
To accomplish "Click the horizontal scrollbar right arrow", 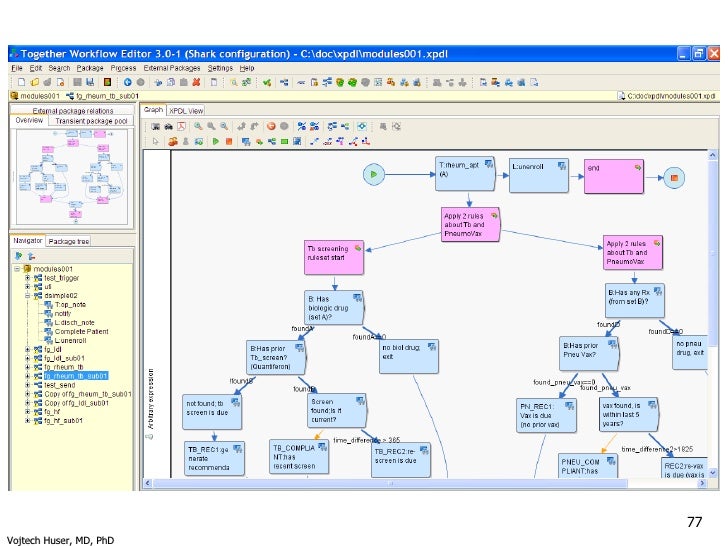I will [702, 483].
